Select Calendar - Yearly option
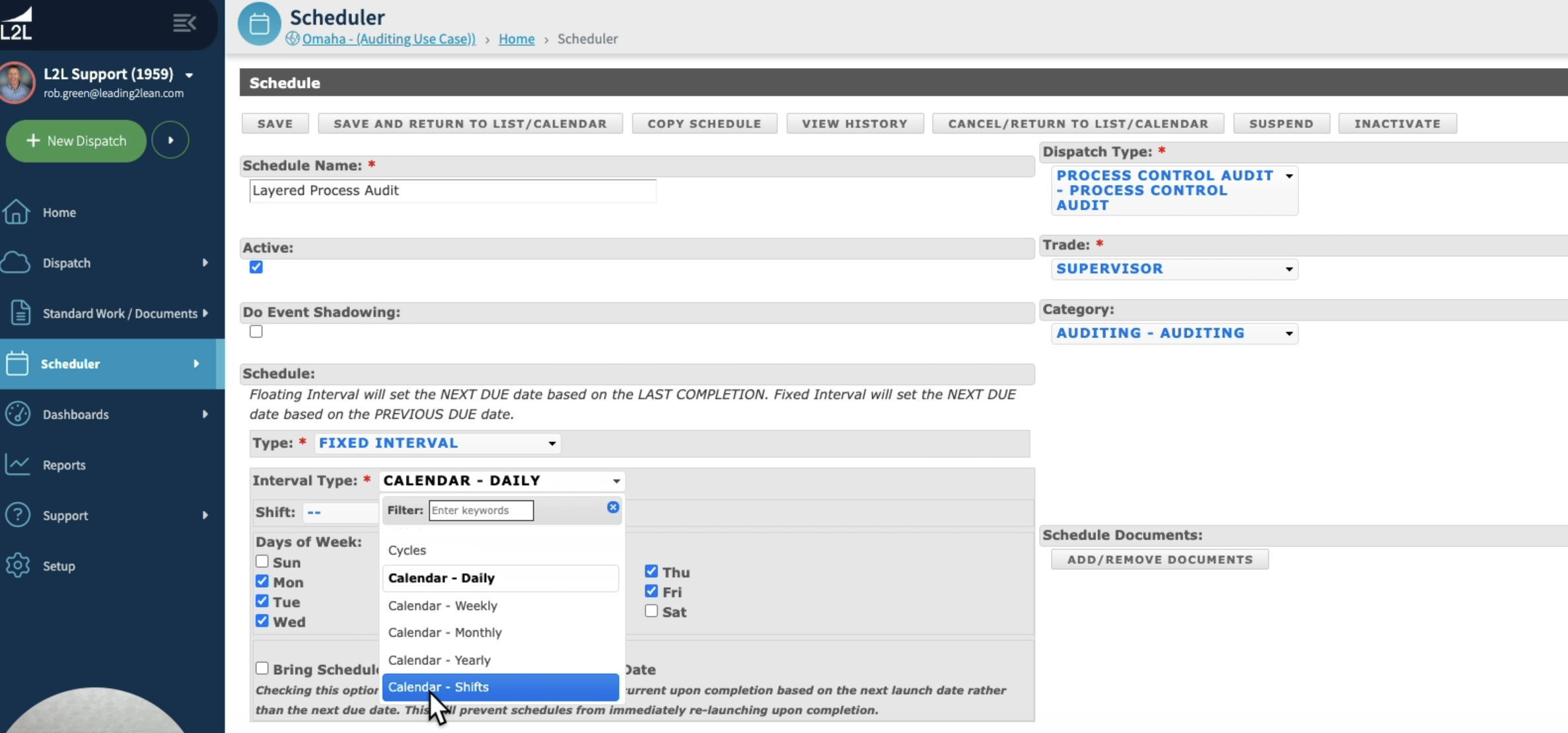1568x733 pixels. coord(500,660)
